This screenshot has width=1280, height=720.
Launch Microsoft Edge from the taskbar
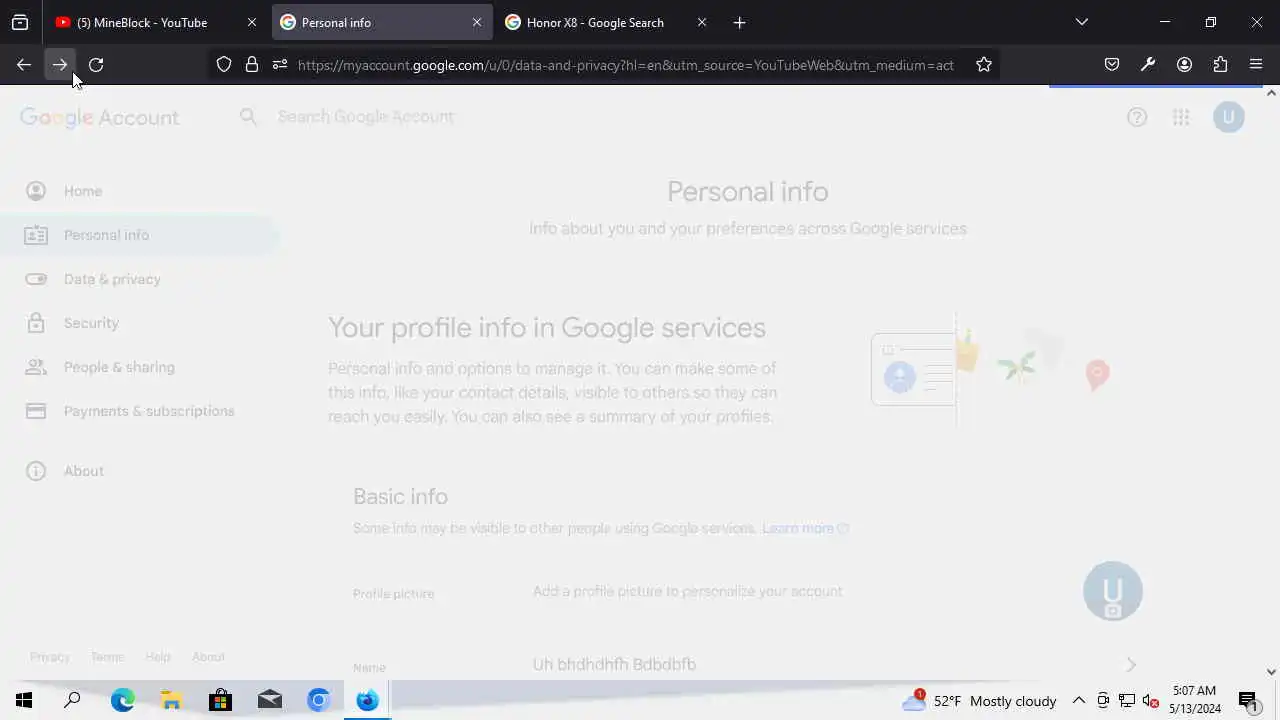(122, 700)
